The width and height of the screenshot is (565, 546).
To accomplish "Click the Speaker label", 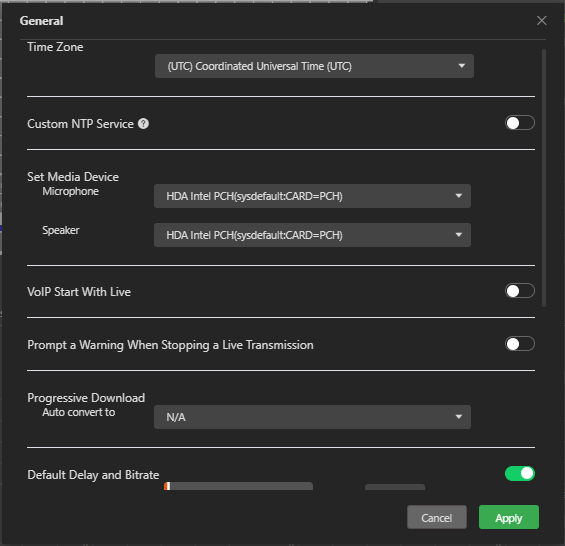I will tap(61, 230).
